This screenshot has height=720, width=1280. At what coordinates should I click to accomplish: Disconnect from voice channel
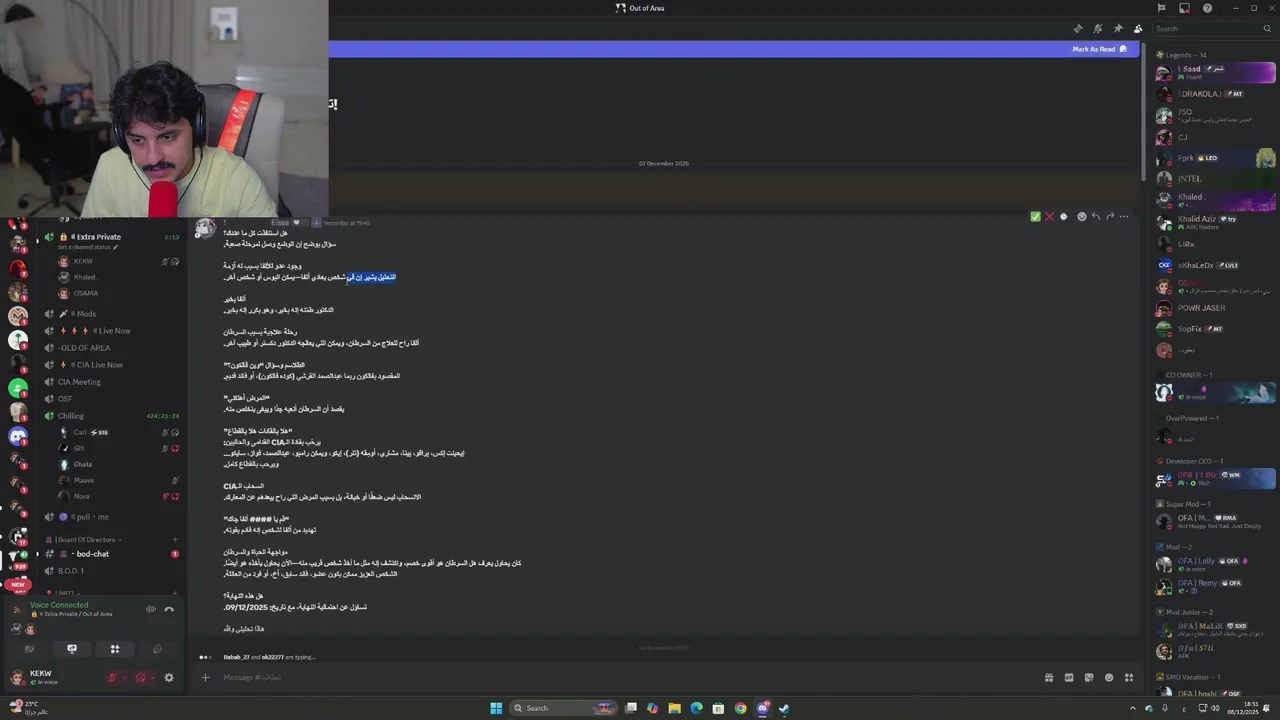(169, 609)
